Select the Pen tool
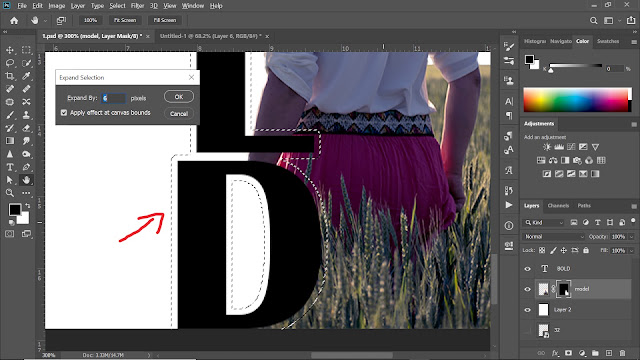The width and height of the screenshot is (640, 360). coord(26,167)
